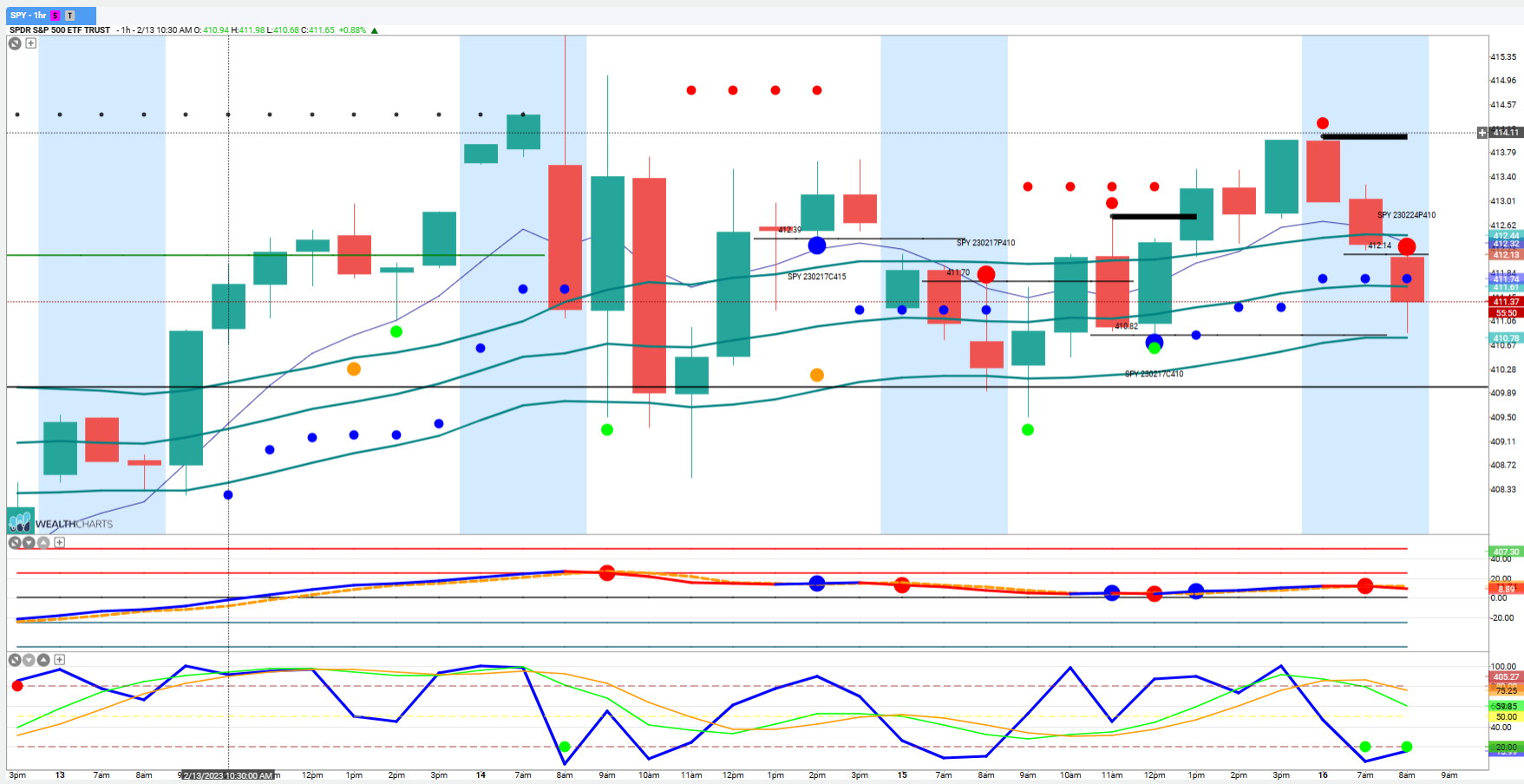Click the 414.11 crosshair price tag
Image resolution: width=1524 pixels, height=784 pixels.
coord(1506,133)
